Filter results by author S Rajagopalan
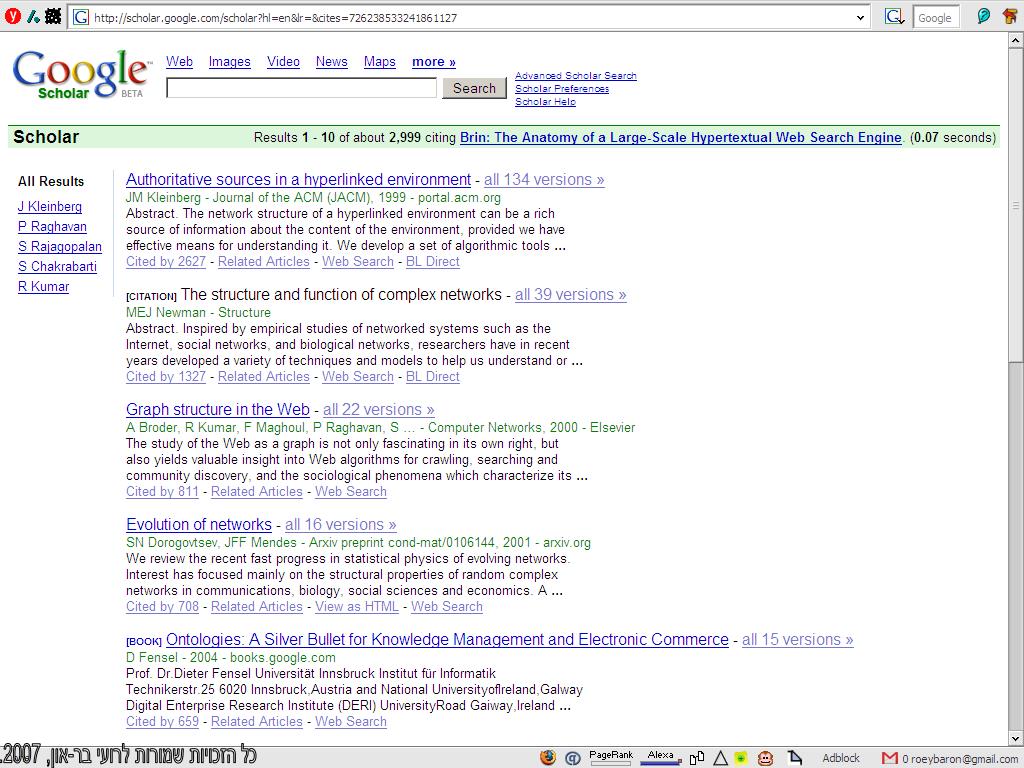The height and width of the screenshot is (768, 1024). point(60,246)
